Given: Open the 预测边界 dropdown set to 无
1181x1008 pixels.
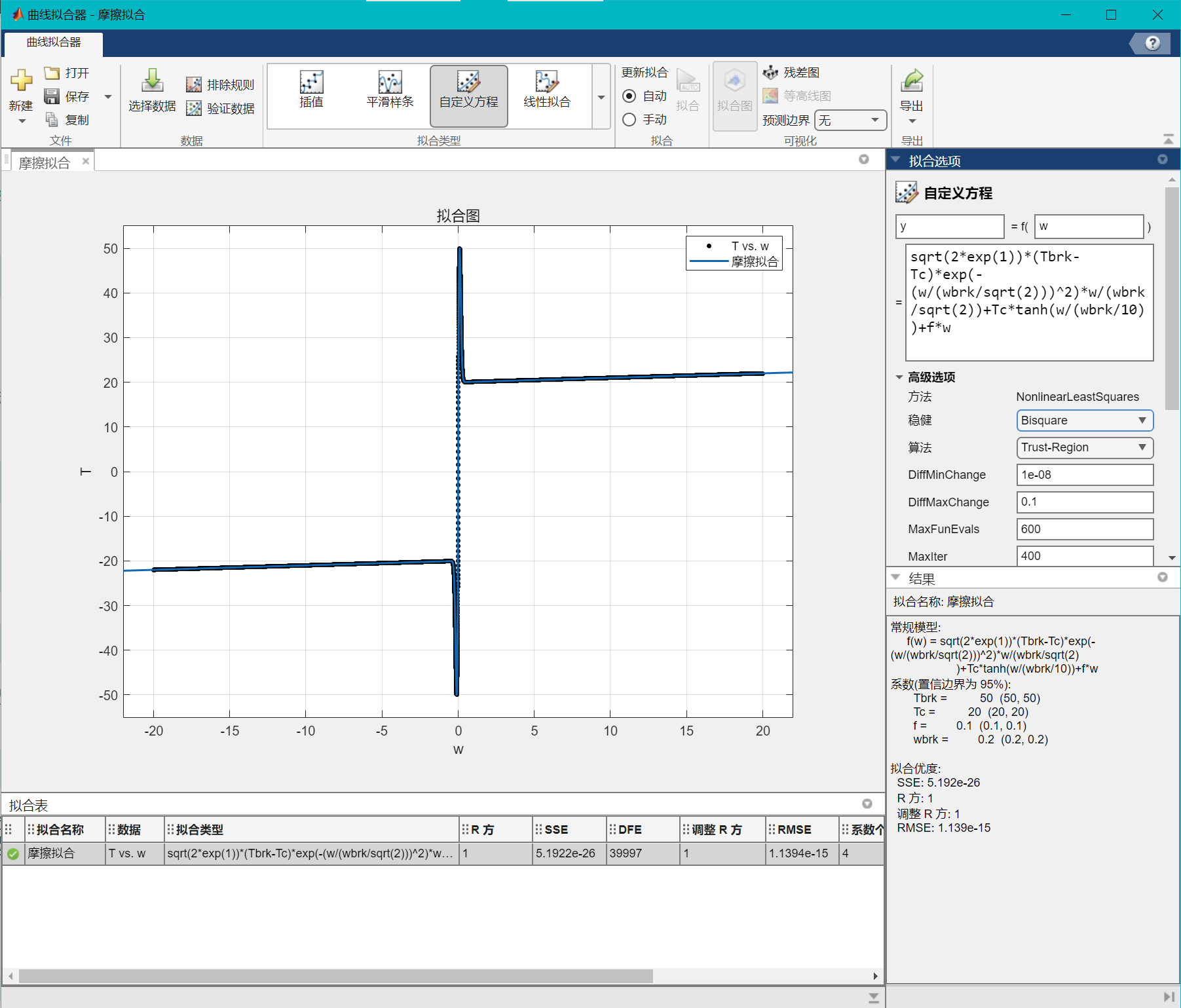Looking at the screenshot, I should point(850,120).
